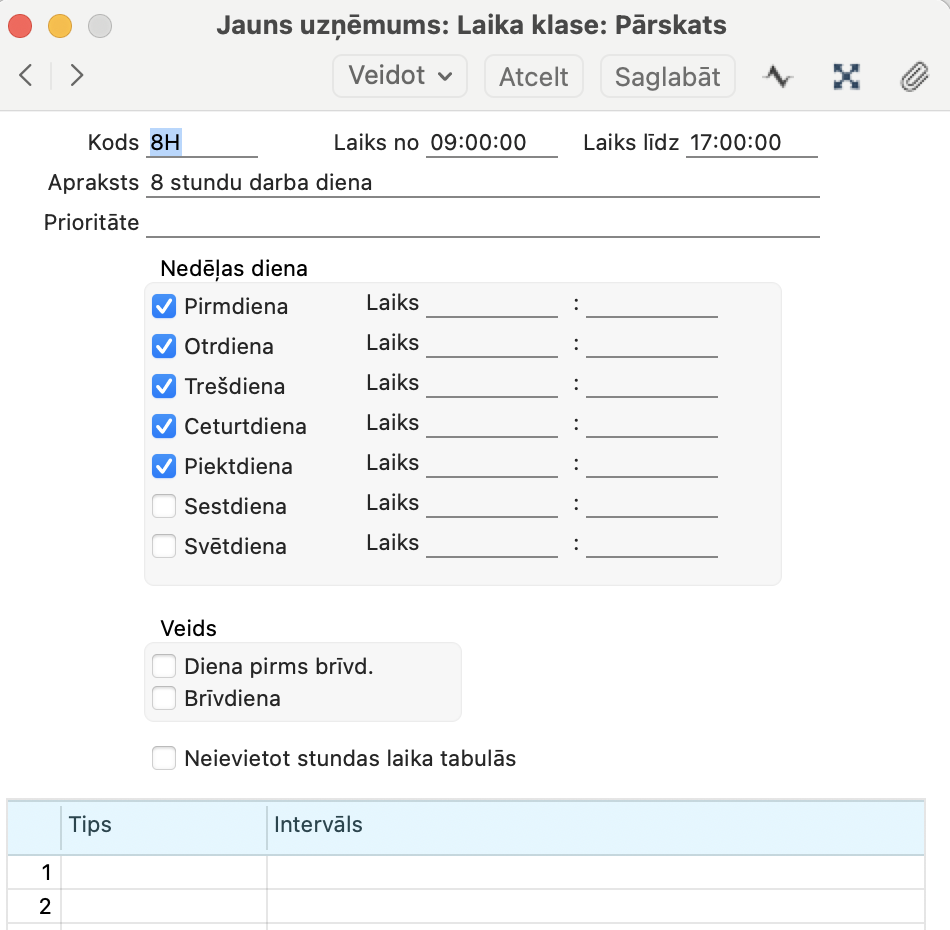The width and height of the screenshot is (950, 930).
Task: Click the Atcelt button
Action: [534, 76]
